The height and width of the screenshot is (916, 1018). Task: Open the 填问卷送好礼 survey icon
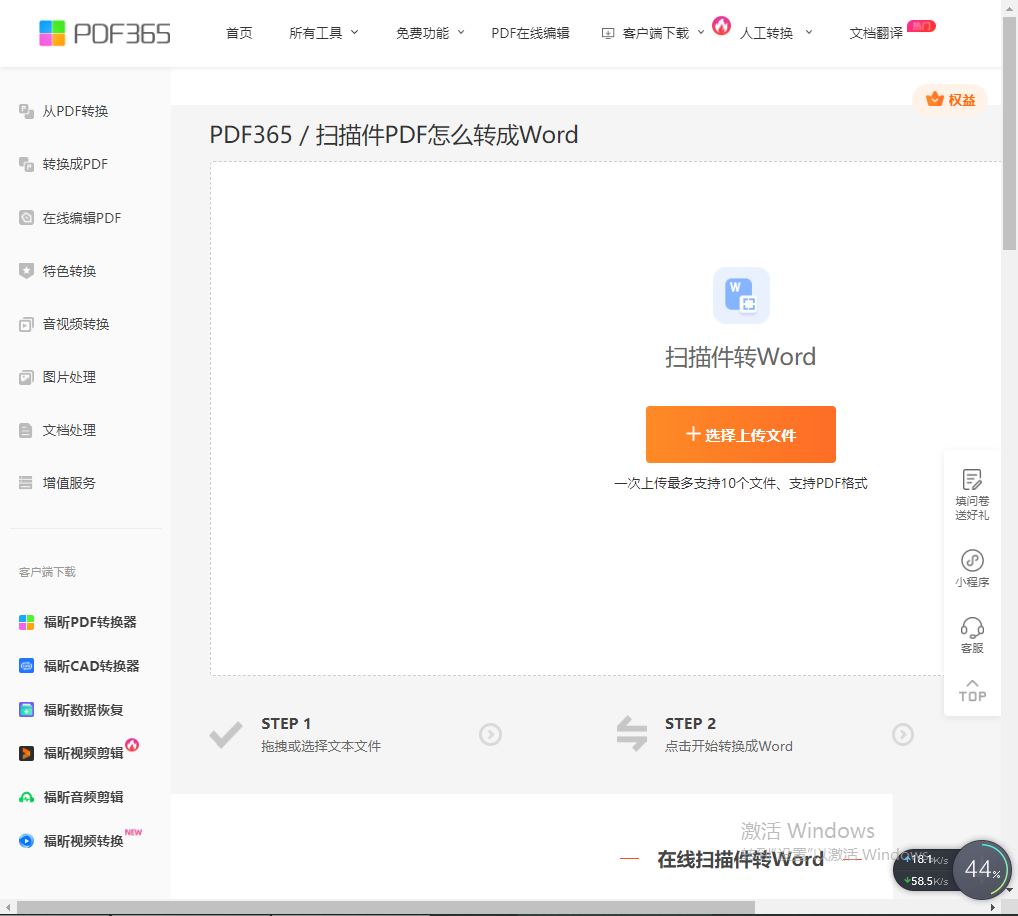[972, 480]
